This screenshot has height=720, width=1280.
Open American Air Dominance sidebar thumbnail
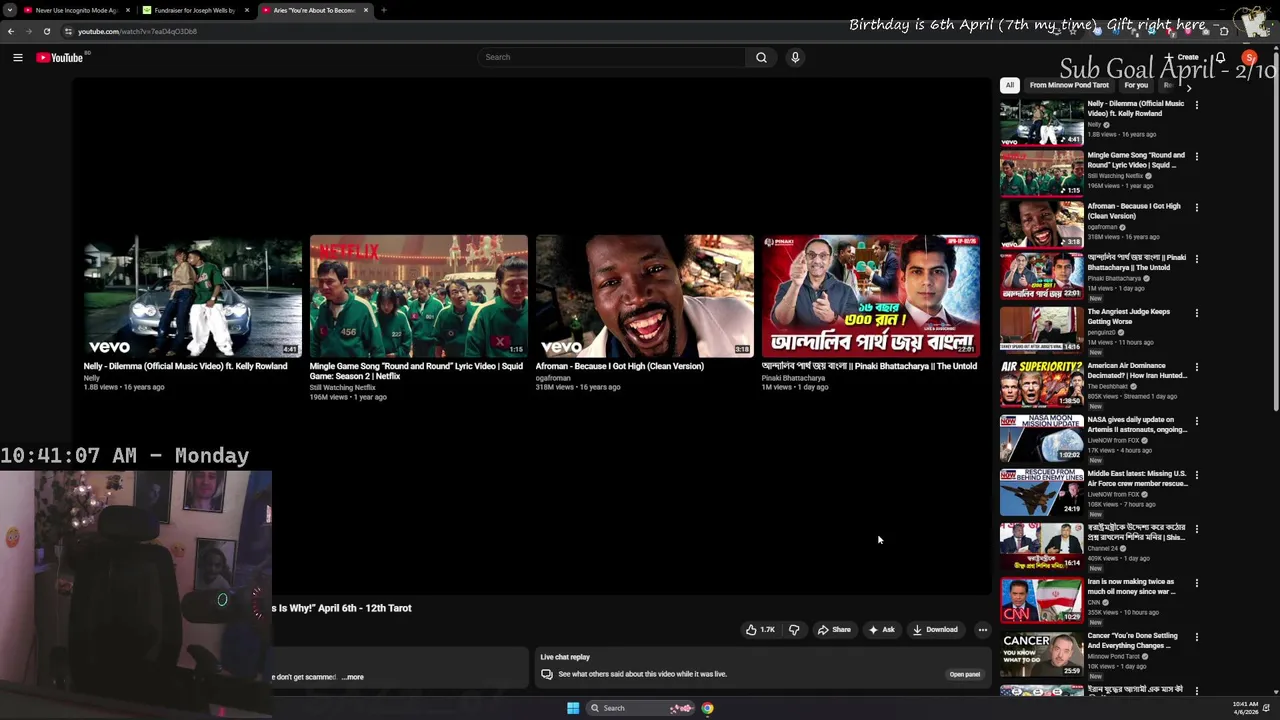coord(1041,383)
